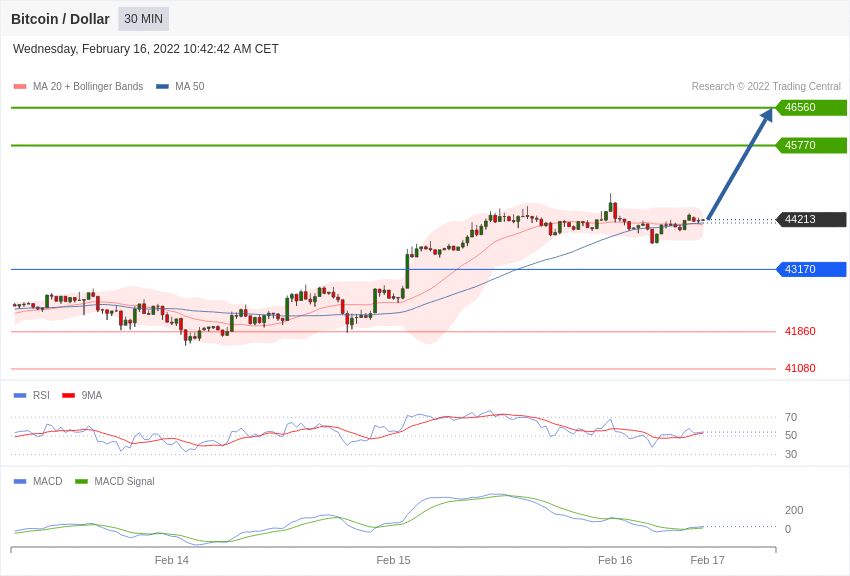The width and height of the screenshot is (850, 576).
Task: Click the Feb 14 date axis marker
Action: [x=171, y=560]
